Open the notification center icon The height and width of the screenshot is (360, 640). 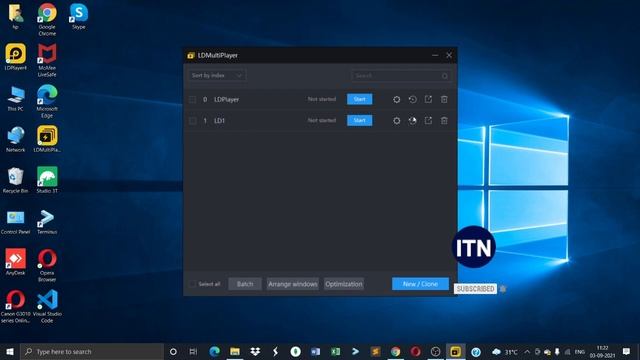(x=626, y=351)
